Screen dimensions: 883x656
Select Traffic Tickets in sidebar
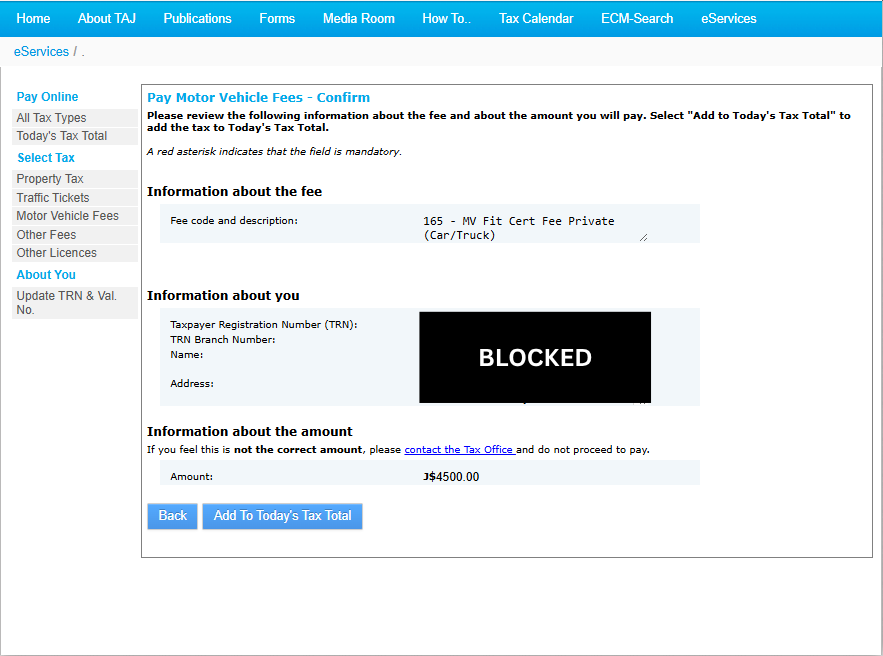tap(53, 198)
